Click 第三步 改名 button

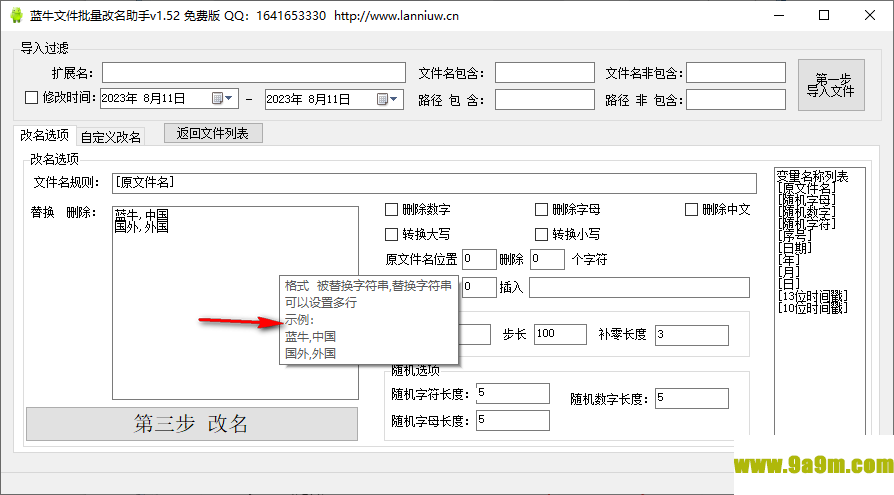(192, 424)
